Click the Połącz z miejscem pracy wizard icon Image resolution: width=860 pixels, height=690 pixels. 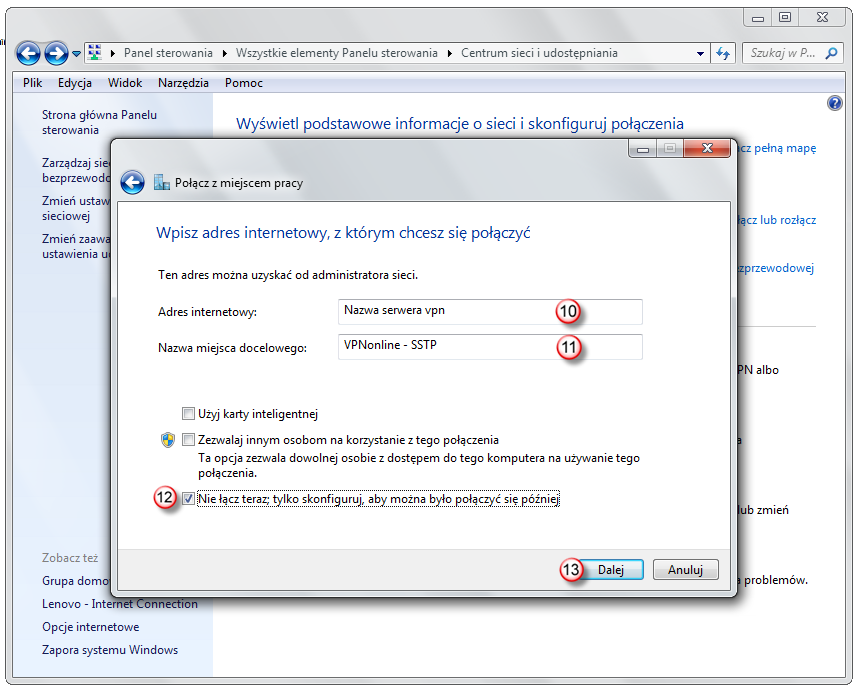click(x=161, y=182)
